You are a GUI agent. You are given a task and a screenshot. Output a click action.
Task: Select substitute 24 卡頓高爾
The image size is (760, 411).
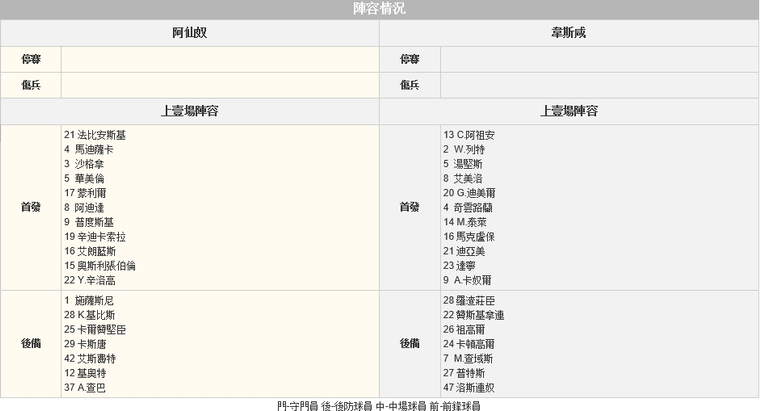tap(469, 345)
